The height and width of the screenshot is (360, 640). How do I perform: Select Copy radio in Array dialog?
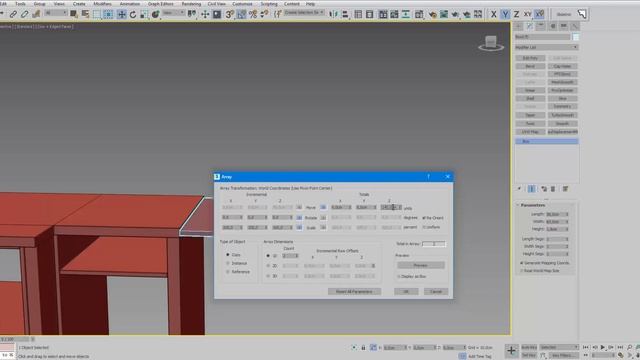tap(228, 255)
